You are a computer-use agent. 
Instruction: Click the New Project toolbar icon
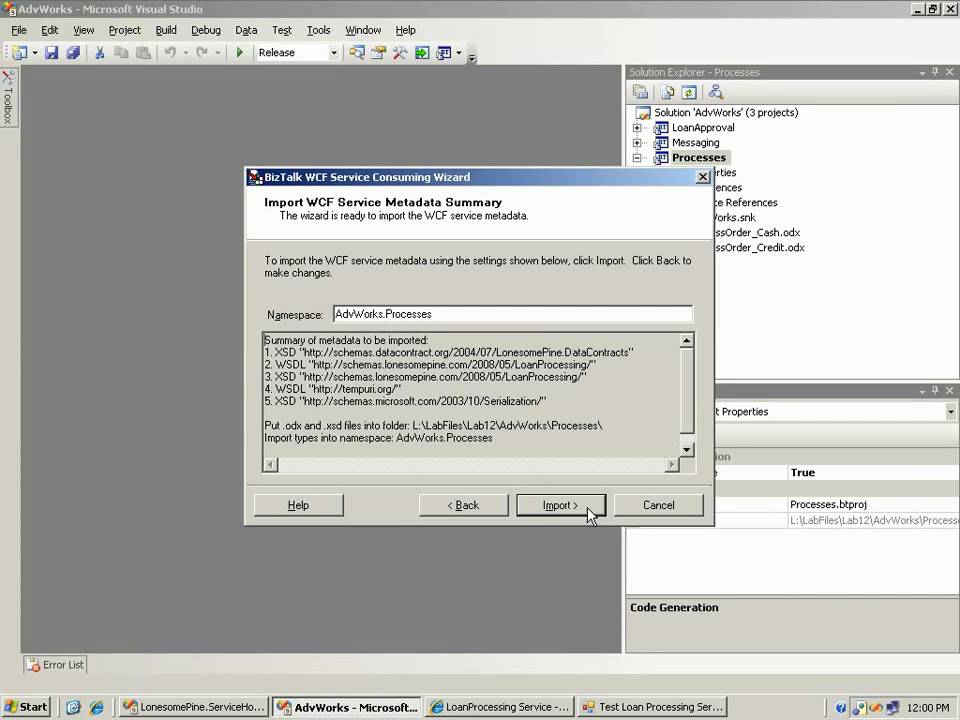20,53
